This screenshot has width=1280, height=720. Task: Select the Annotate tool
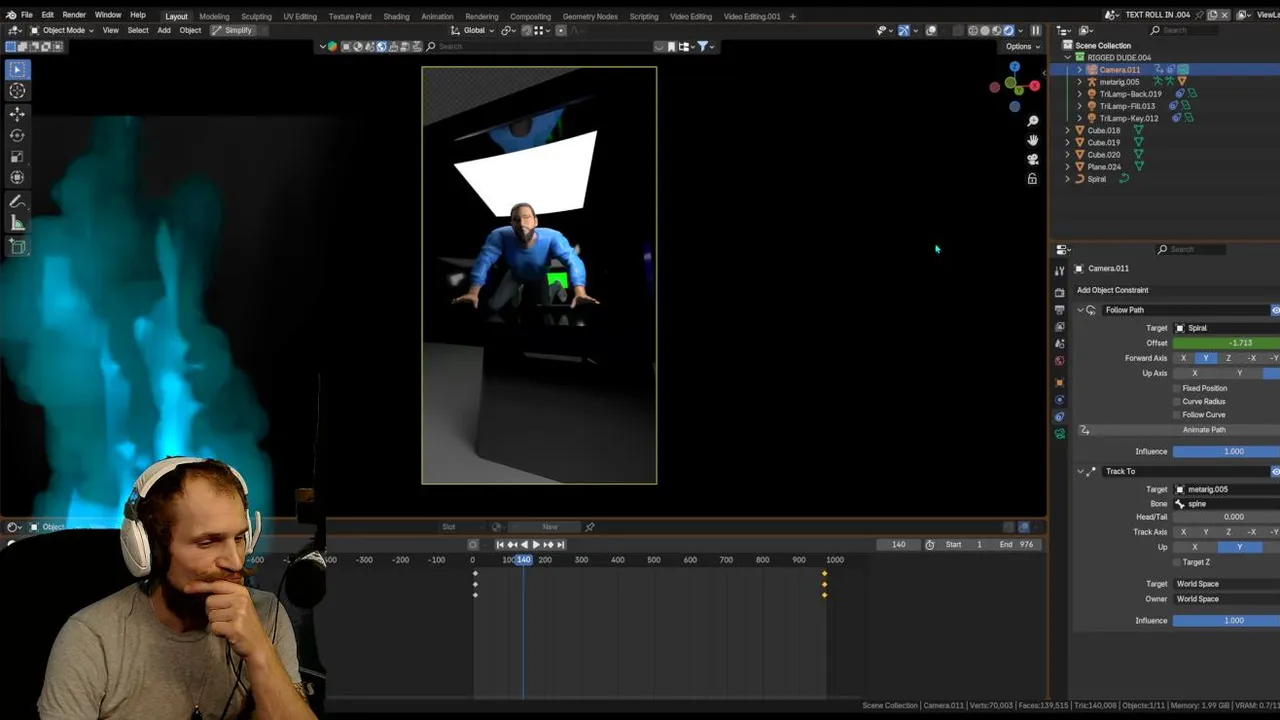[x=17, y=202]
